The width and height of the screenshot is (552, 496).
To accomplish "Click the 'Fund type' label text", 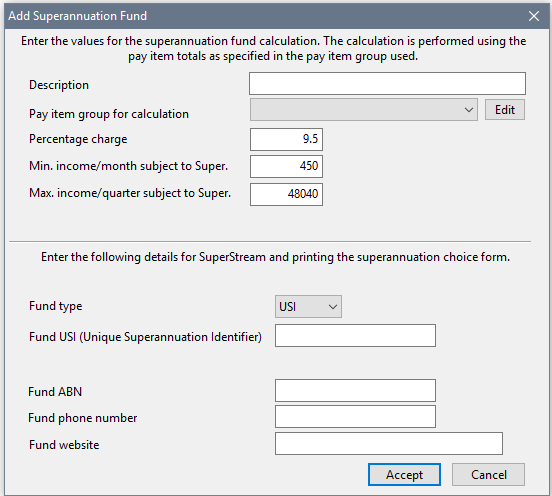I will click(56, 306).
